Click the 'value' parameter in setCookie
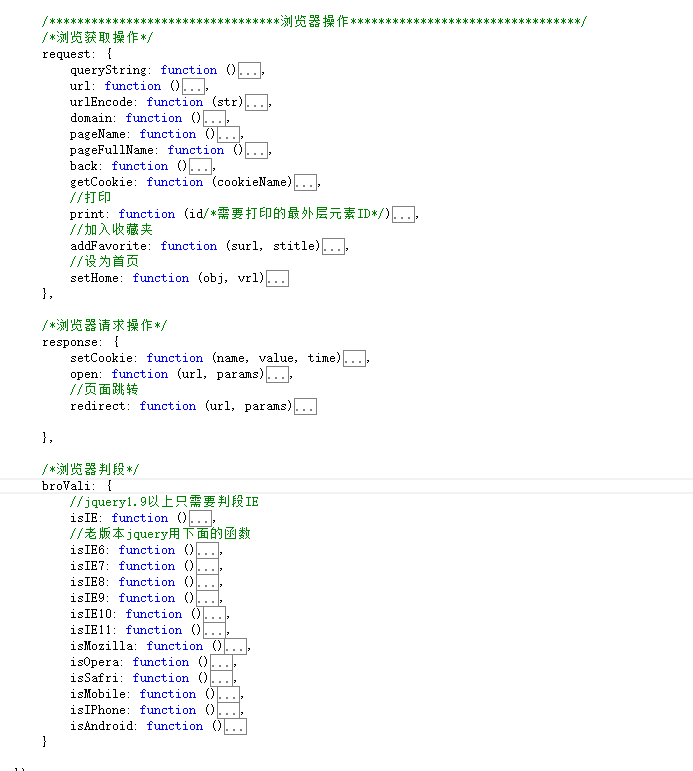 tap(276, 358)
